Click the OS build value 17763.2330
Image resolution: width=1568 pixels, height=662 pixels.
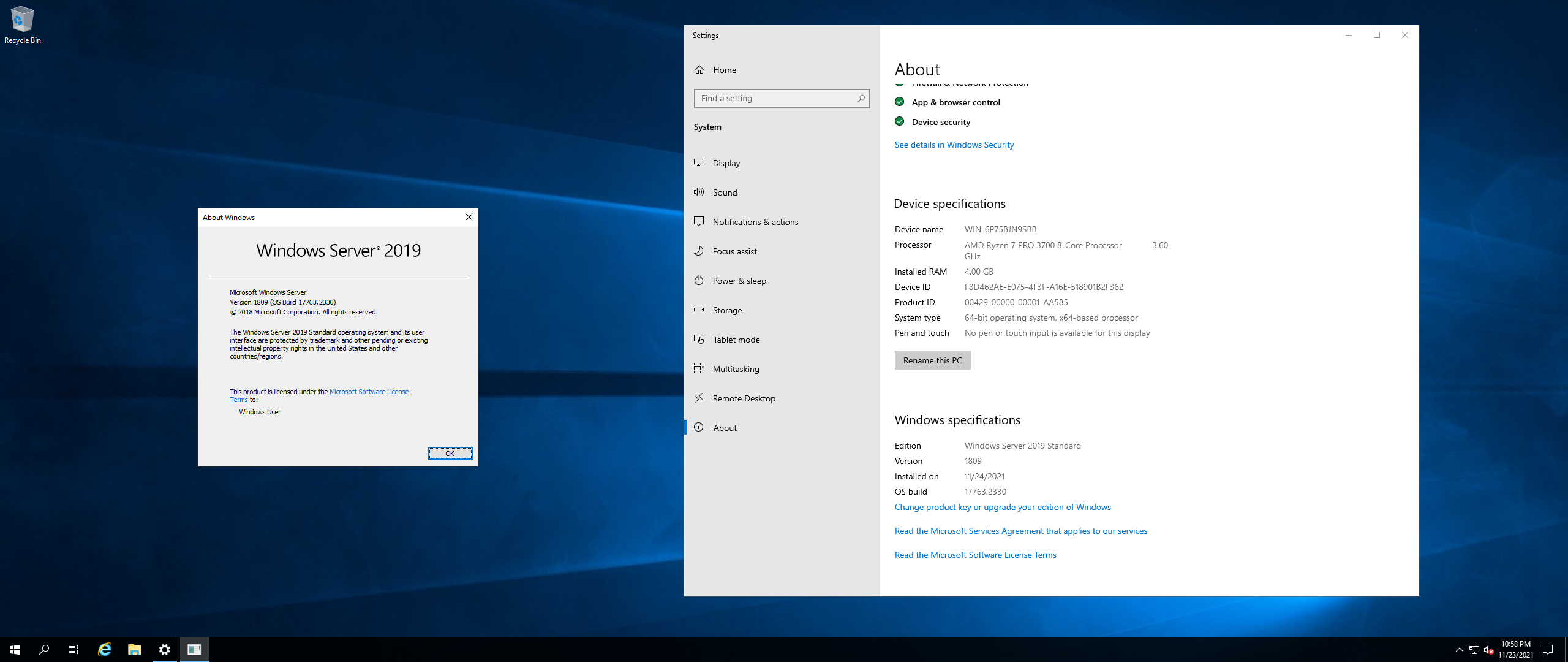point(985,492)
